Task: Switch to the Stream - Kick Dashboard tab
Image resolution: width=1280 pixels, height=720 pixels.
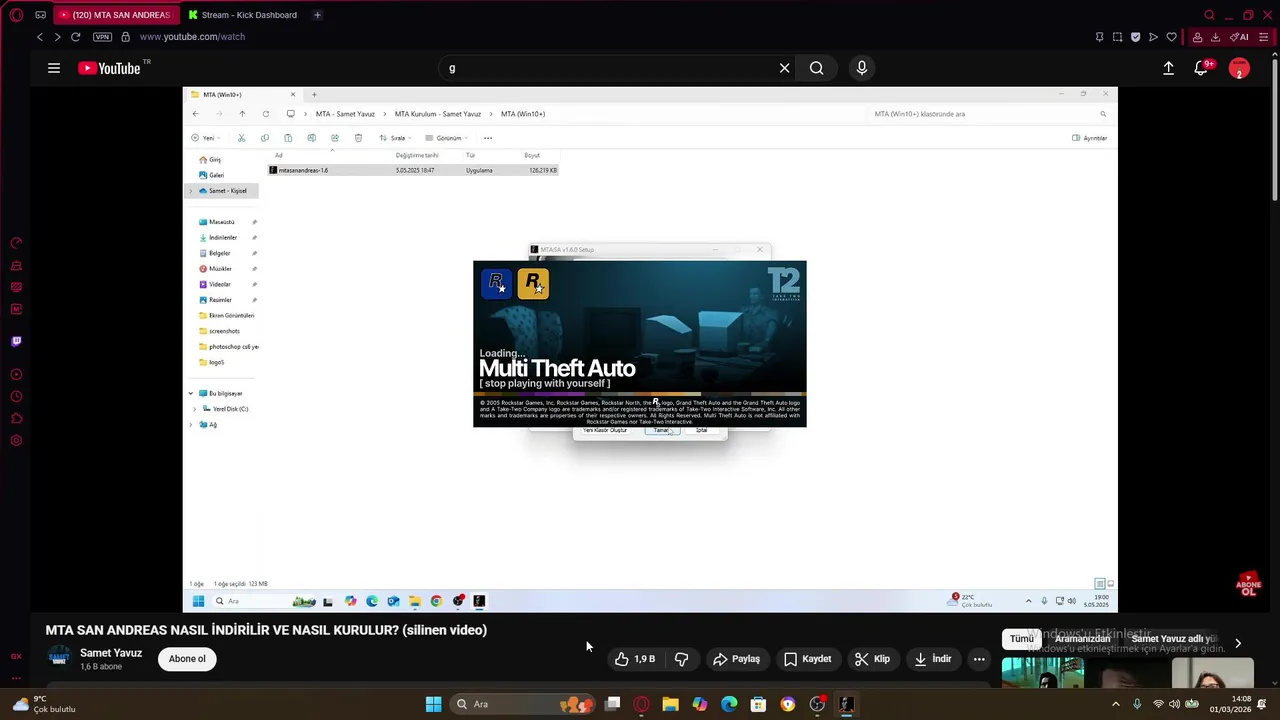Action: [x=243, y=15]
